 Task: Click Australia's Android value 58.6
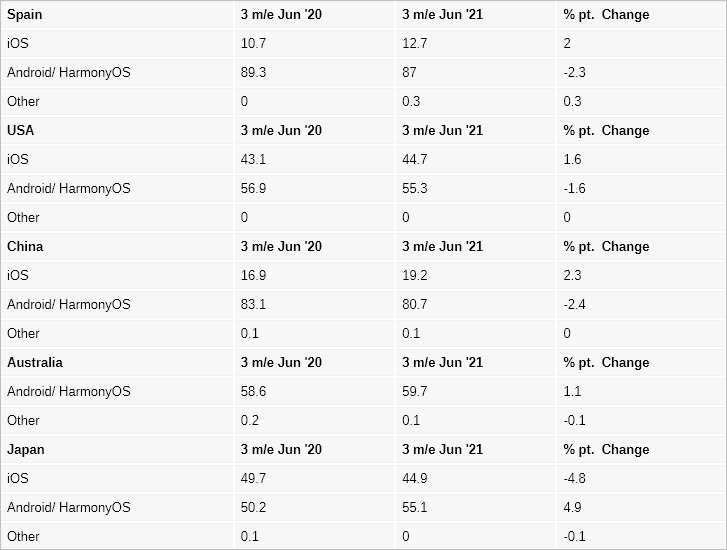(x=252, y=392)
